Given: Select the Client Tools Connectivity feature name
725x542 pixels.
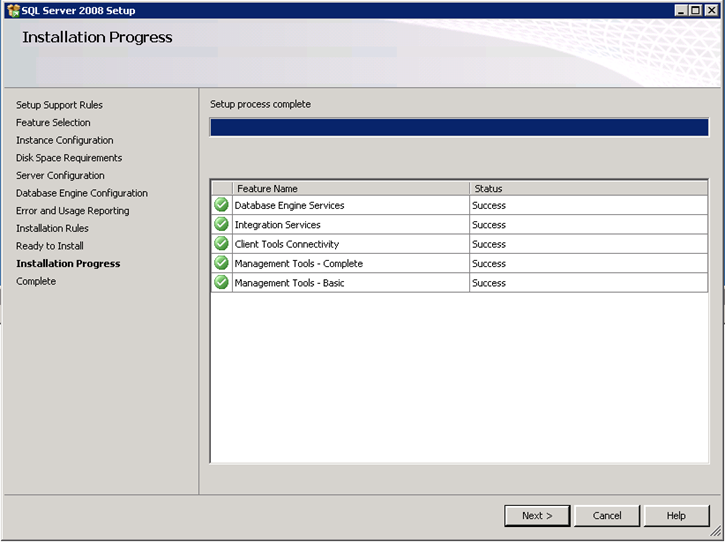Looking at the screenshot, I should point(287,244).
